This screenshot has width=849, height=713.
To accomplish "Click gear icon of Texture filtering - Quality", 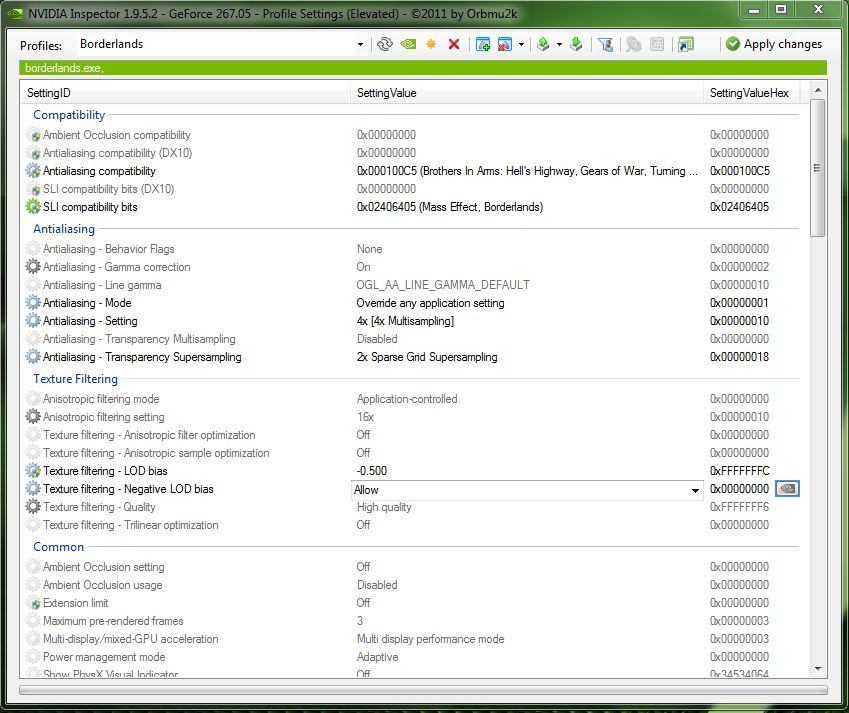I will 33,507.
